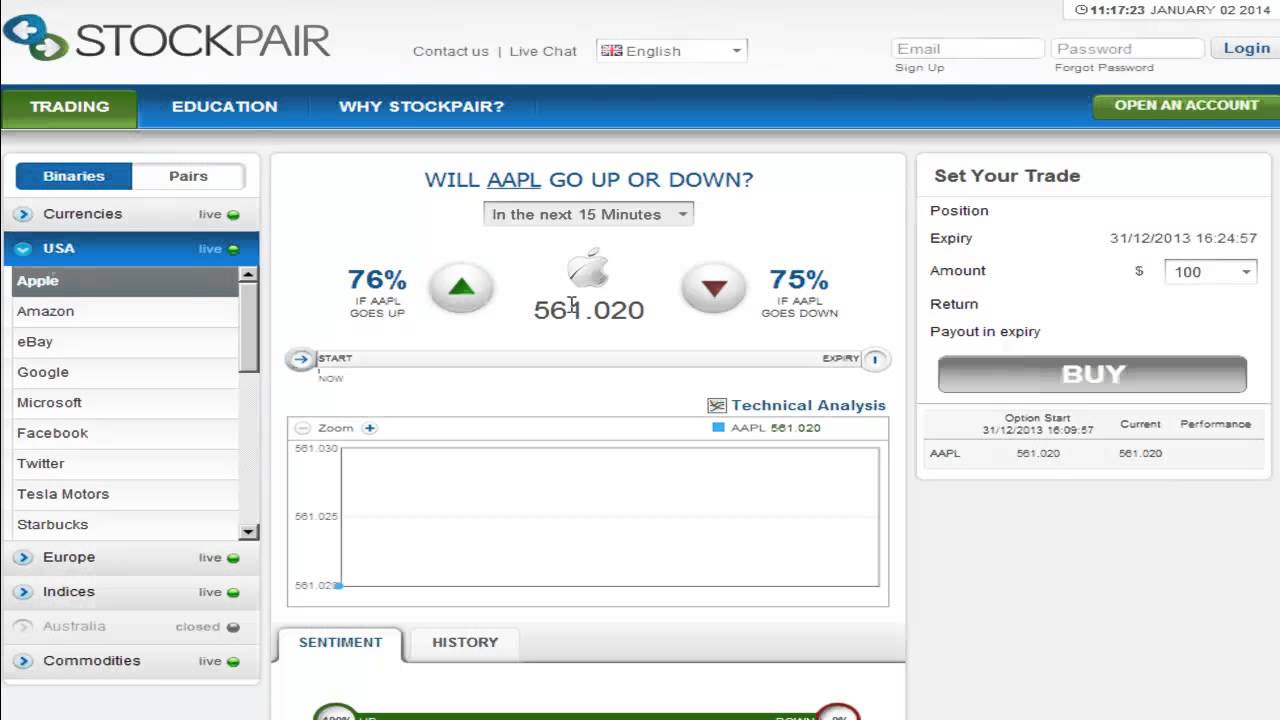
Task: Switch to Pairs mode
Action: click(188, 176)
